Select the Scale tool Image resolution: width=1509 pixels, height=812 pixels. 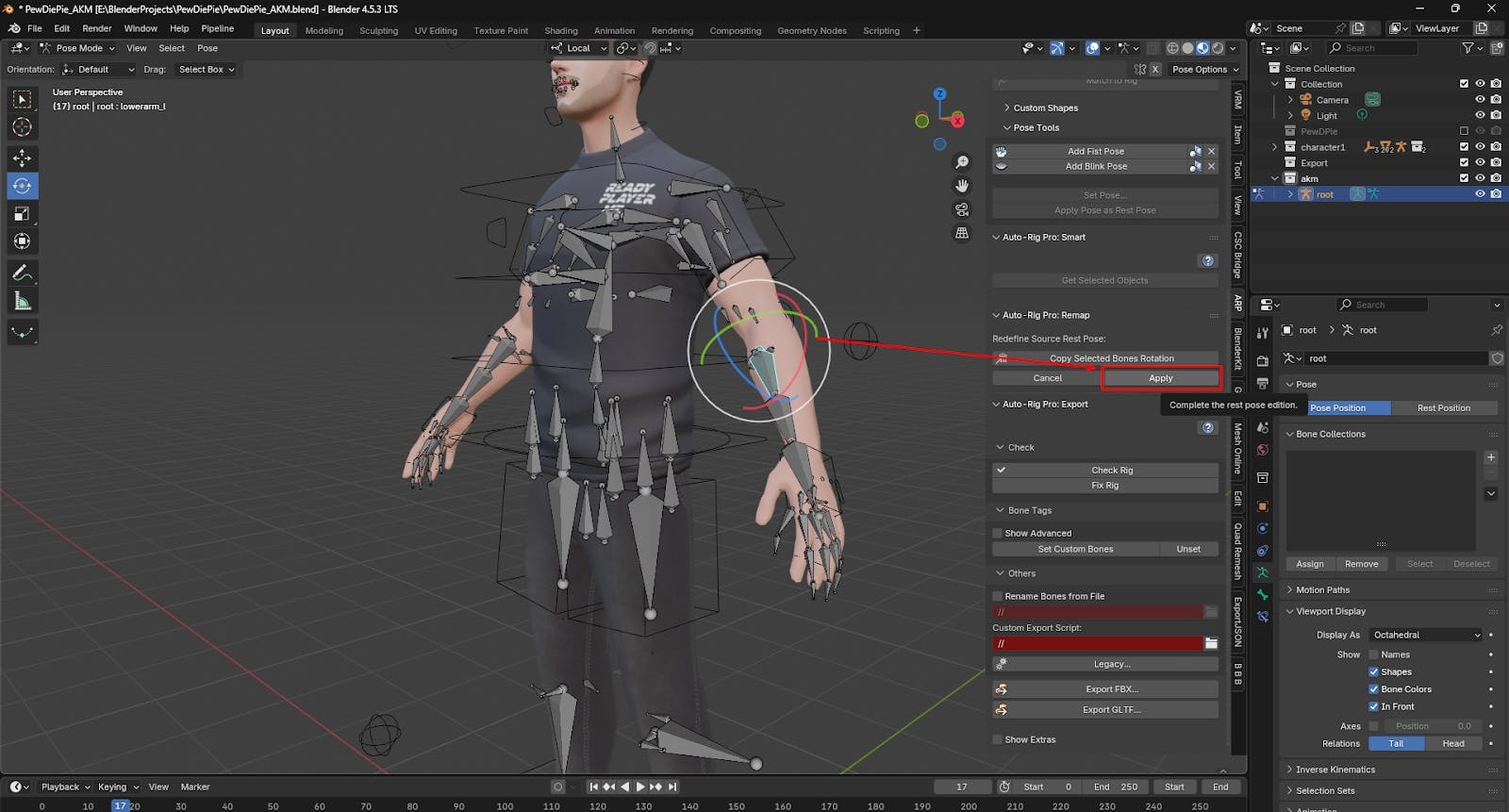pyautogui.click(x=23, y=214)
